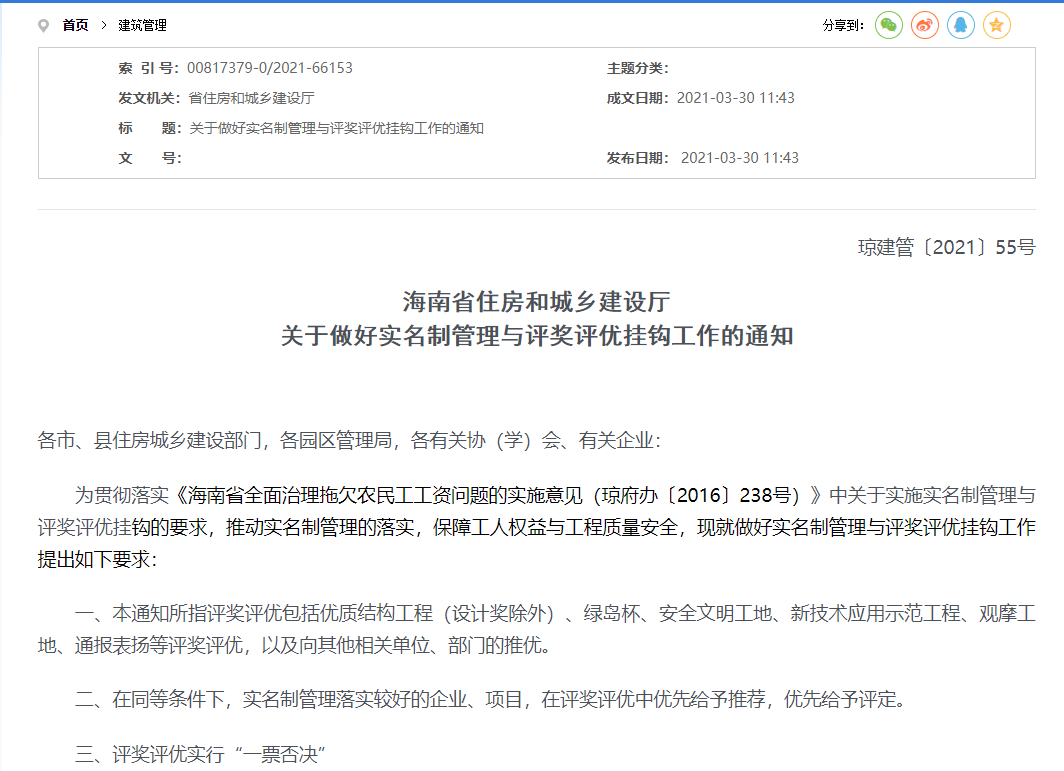This screenshot has width=1064, height=771.
Task: Click the paragraph starting 二、在同等条件下
Action: click(490, 700)
